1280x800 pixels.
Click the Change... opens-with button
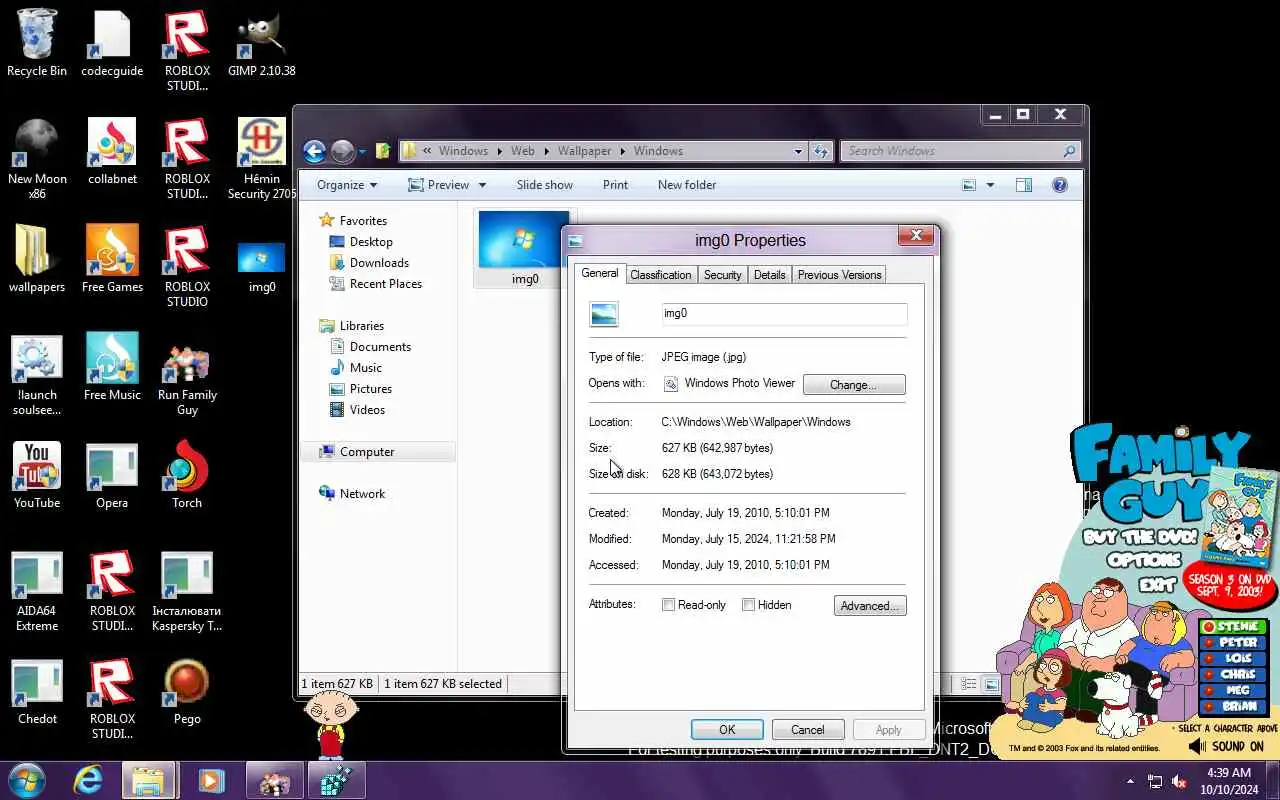(854, 385)
